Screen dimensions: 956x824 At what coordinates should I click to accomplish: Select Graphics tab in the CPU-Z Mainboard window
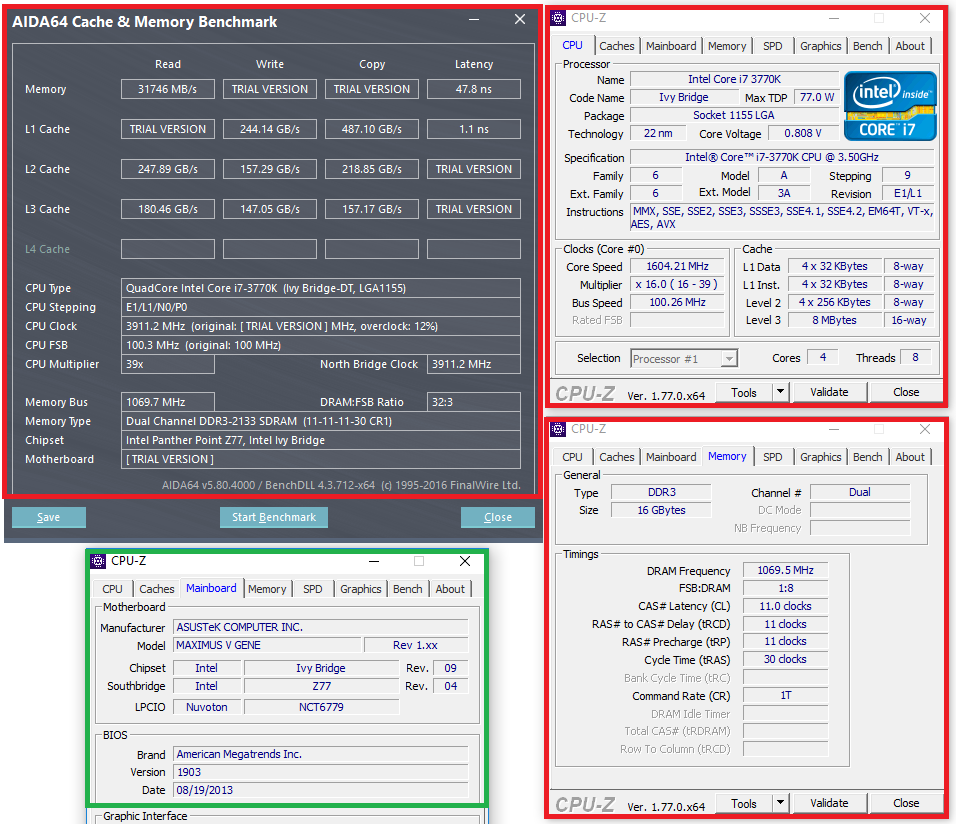tap(360, 589)
